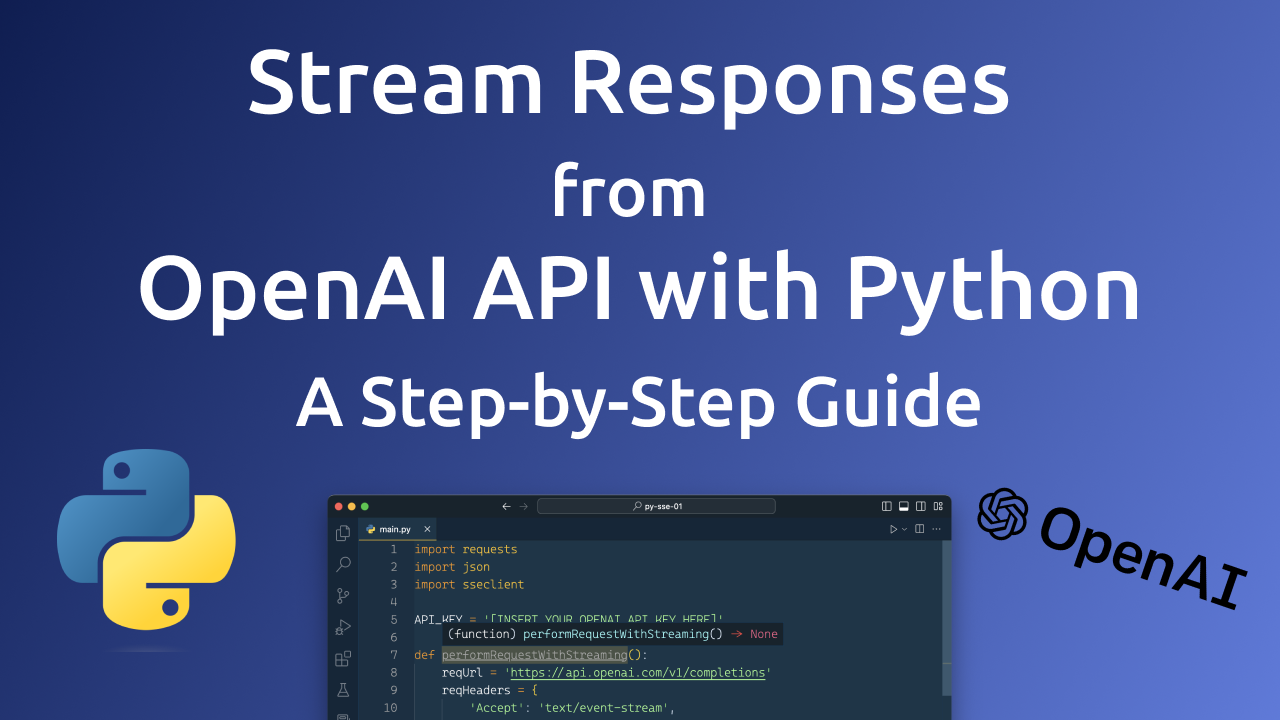
Task: Click the red macOS close button
Action: click(338, 507)
